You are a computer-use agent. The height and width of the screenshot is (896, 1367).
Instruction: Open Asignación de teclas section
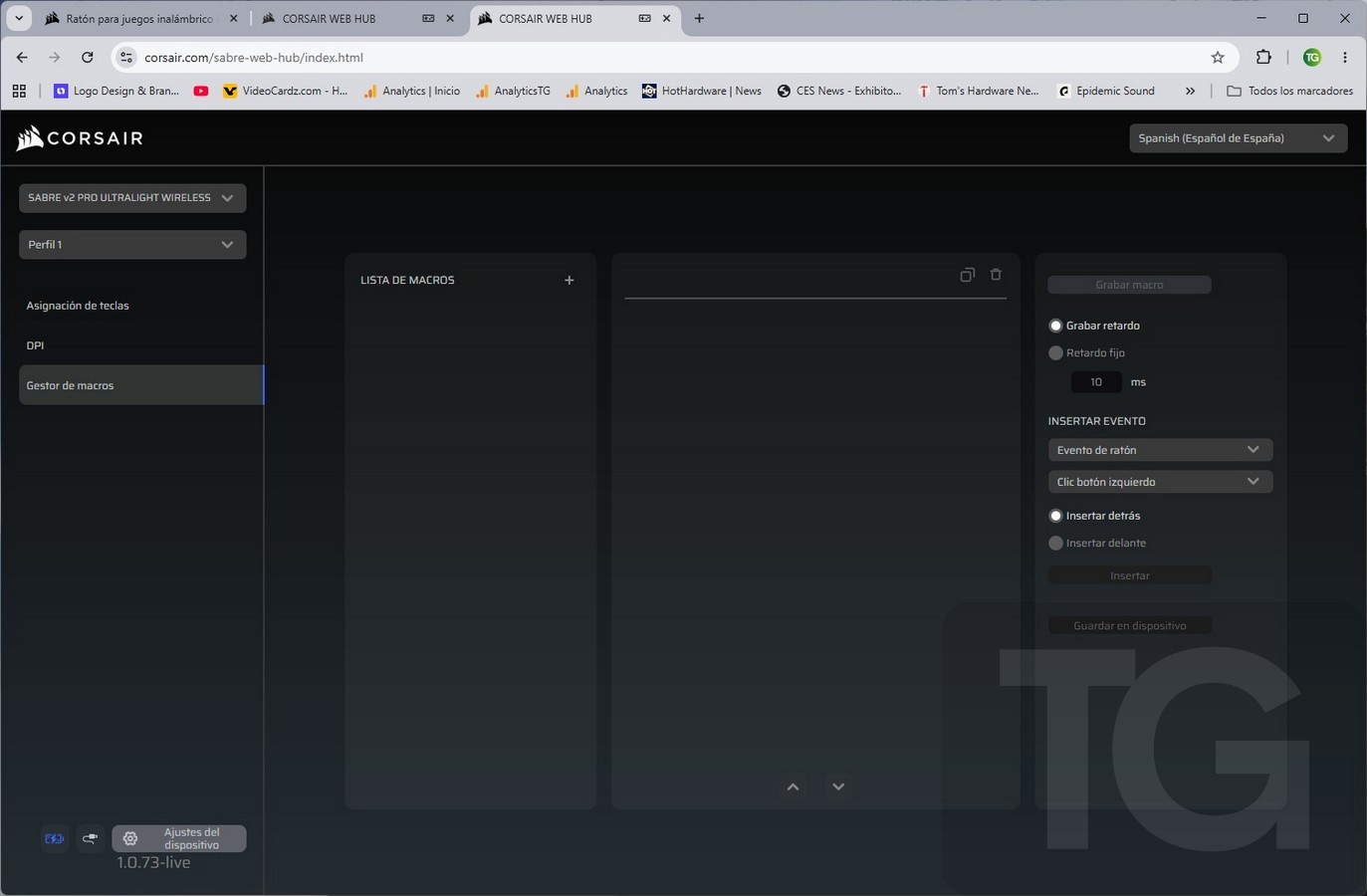[78, 306]
